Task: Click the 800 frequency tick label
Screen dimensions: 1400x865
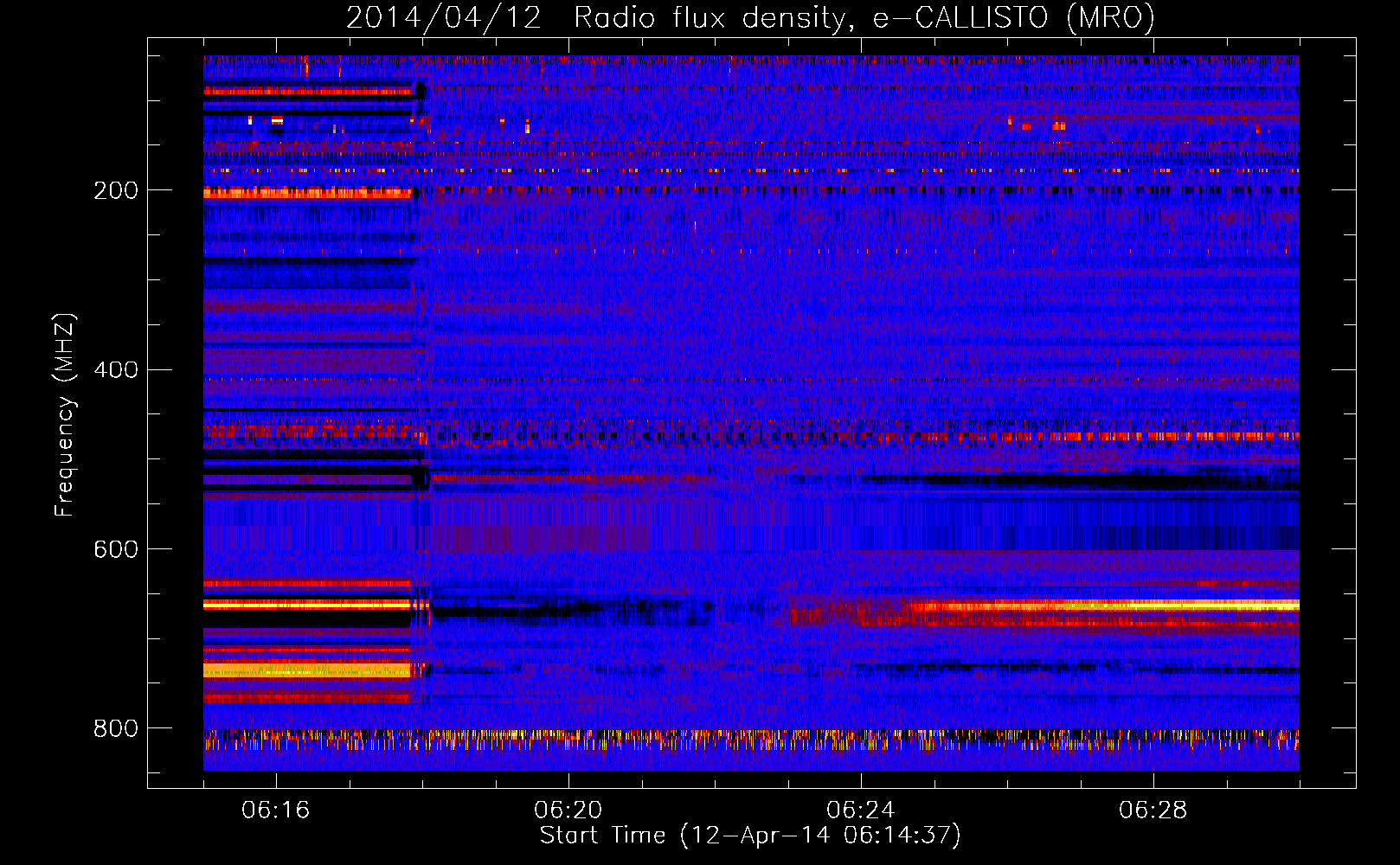Action: point(115,728)
